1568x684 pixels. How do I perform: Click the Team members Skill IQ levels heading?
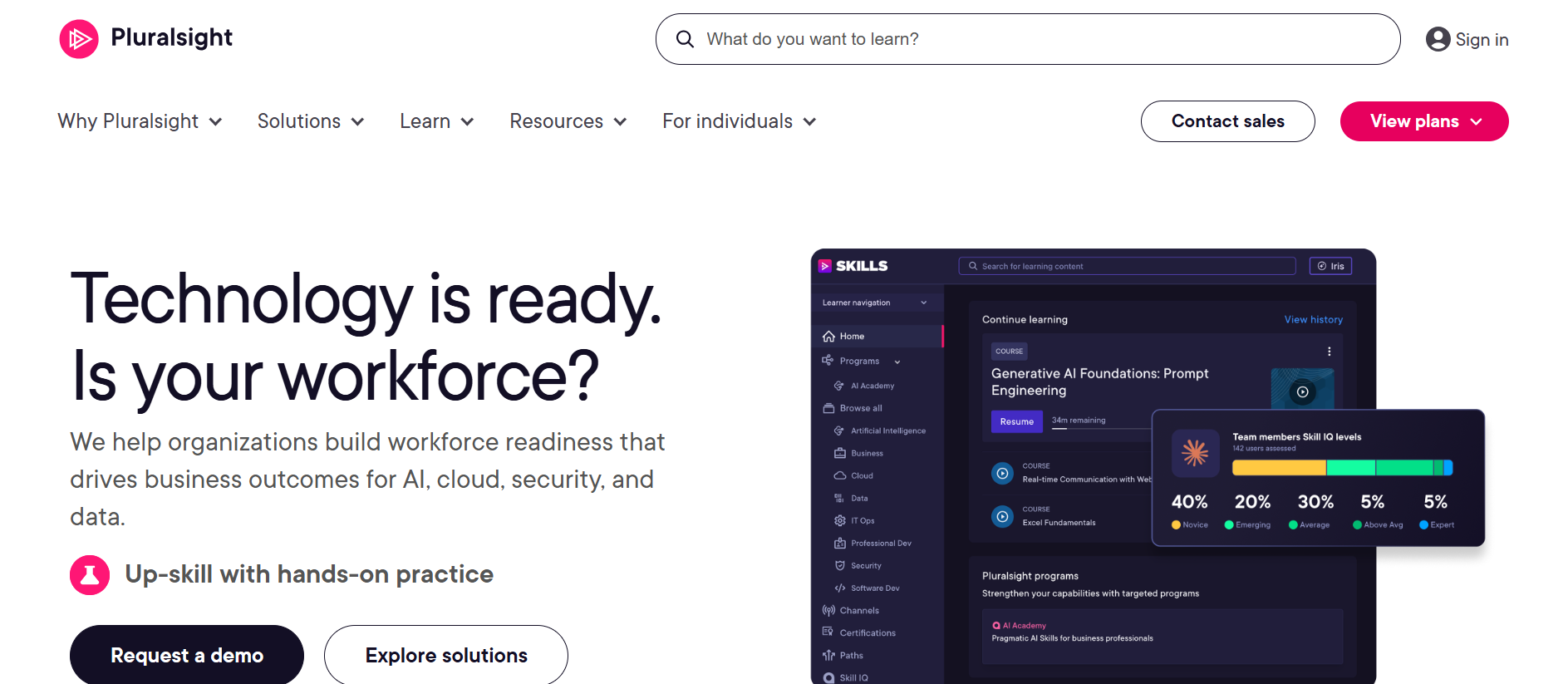(x=1296, y=436)
